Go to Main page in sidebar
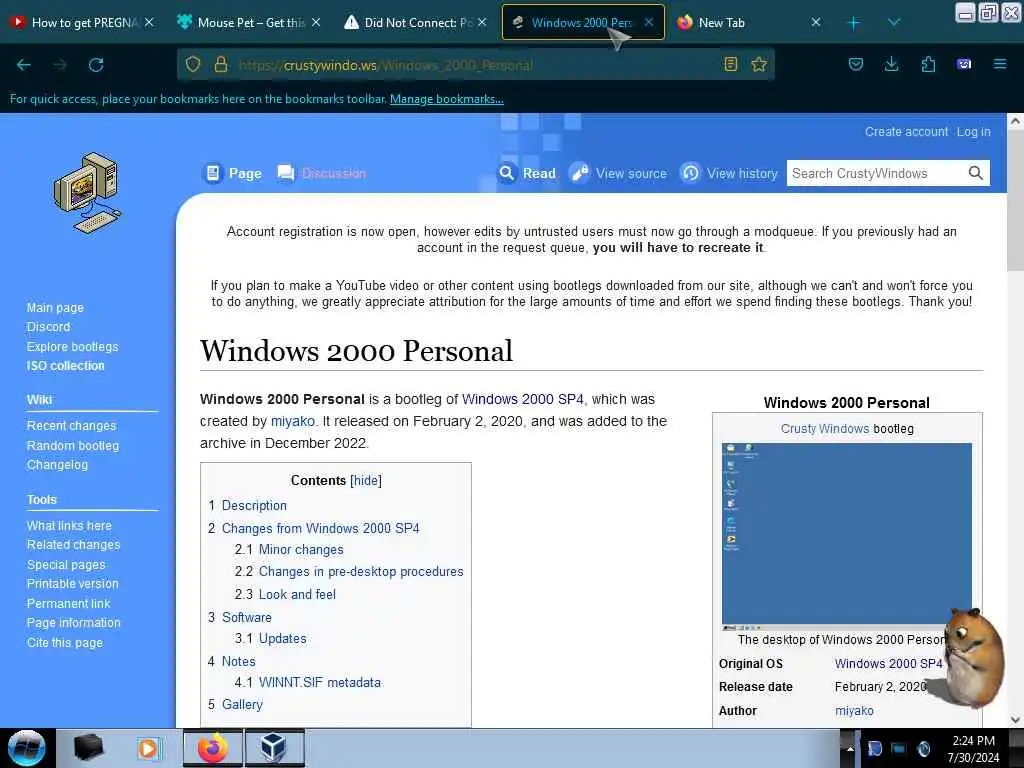The height and width of the screenshot is (768, 1024). tap(55, 308)
